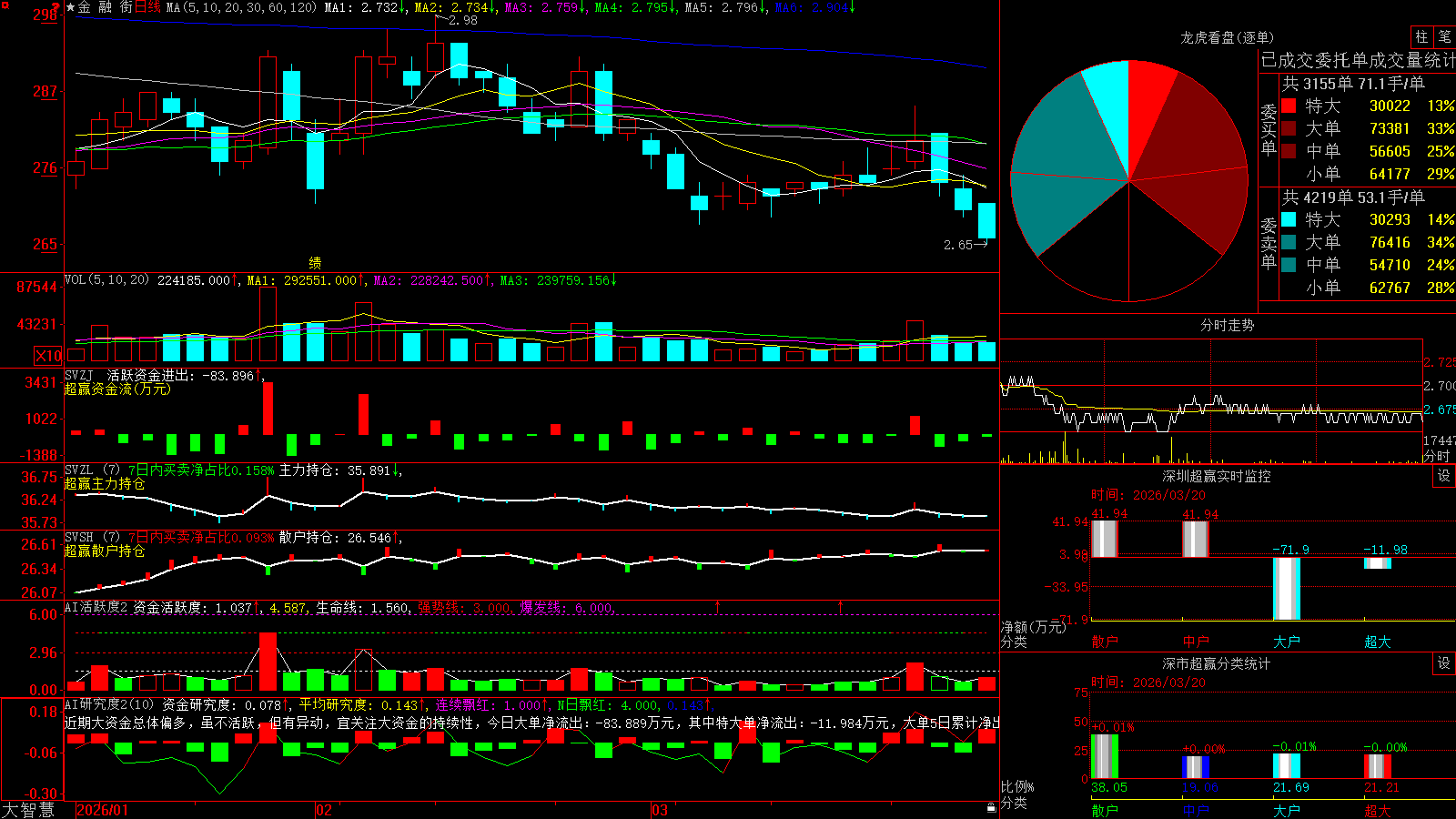
Task: Click the 超赢散户持仓 label
Action: (x=105, y=551)
